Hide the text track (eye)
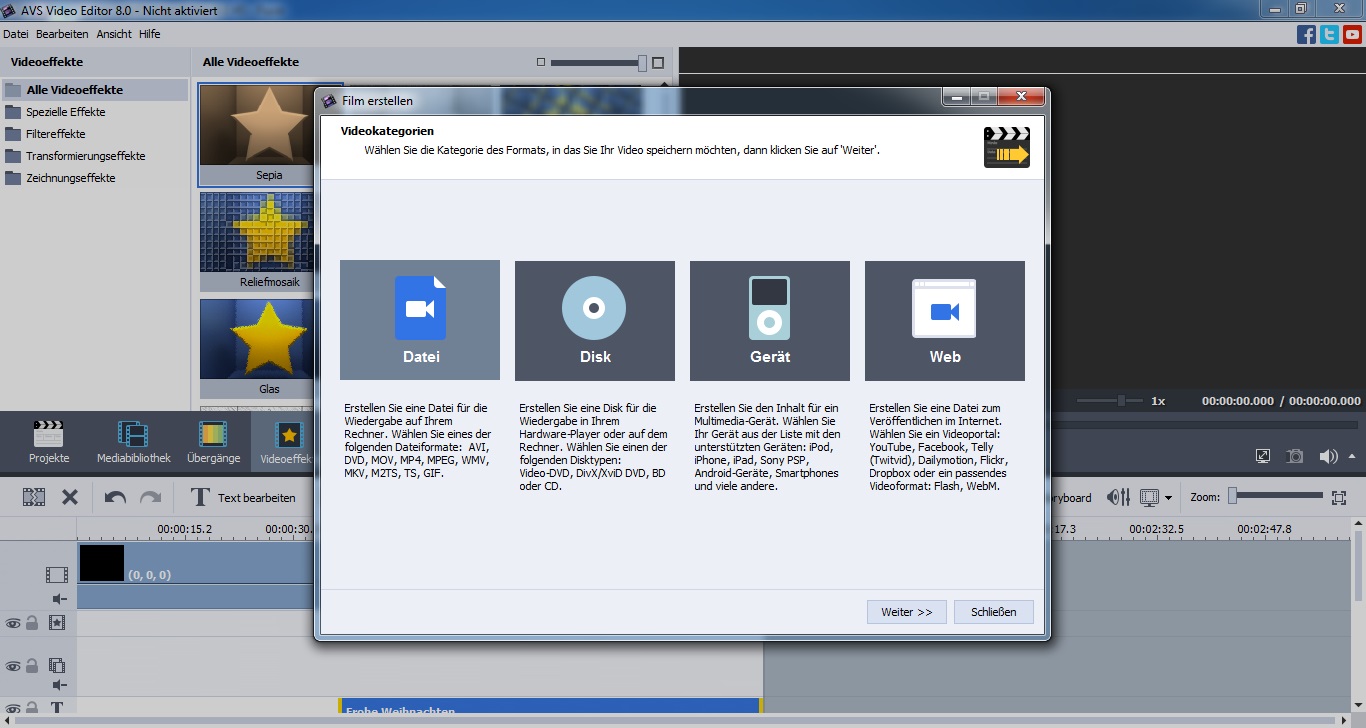This screenshot has width=1366, height=728. point(13,708)
